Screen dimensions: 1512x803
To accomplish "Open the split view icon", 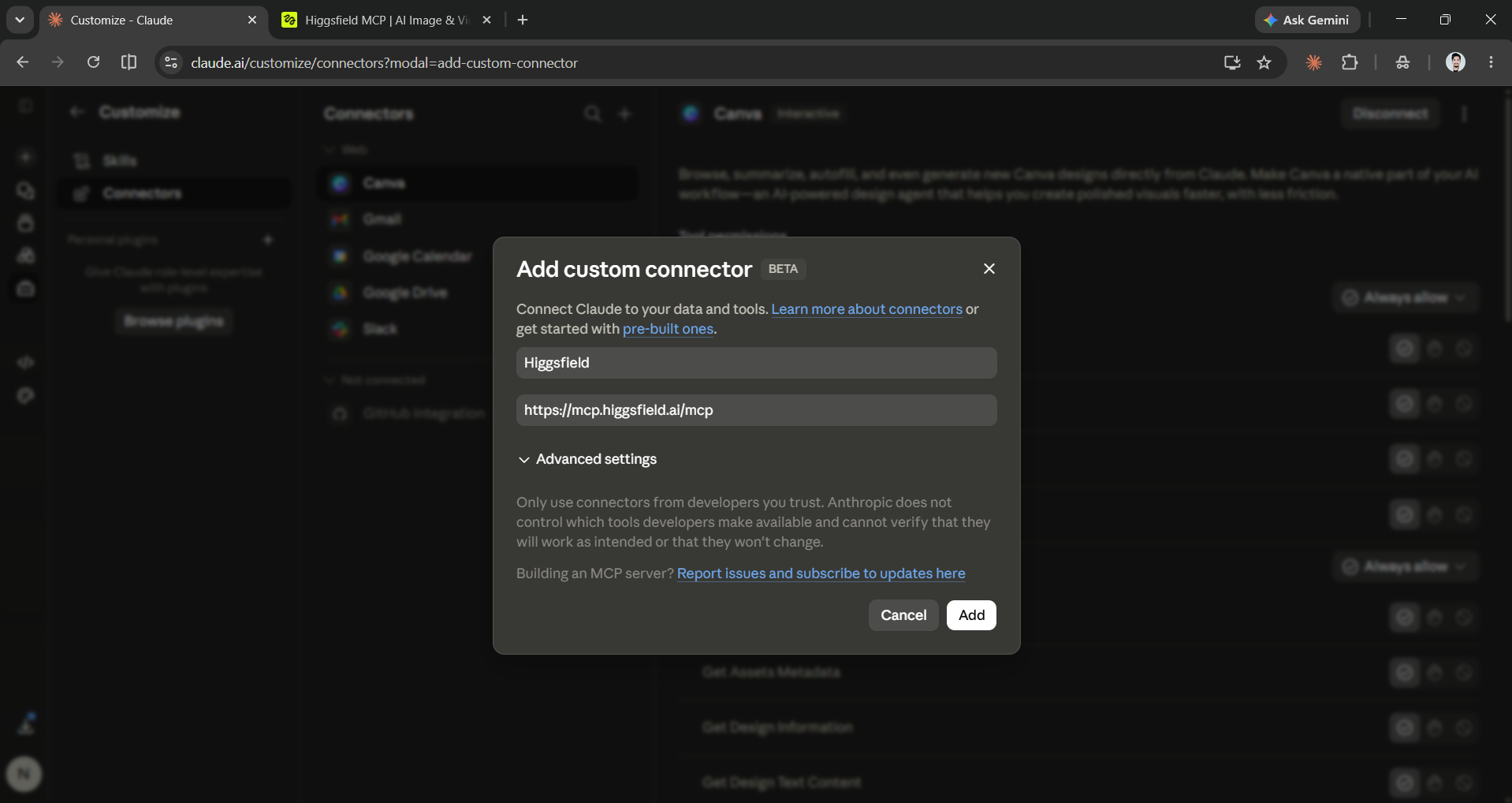I will (128, 62).
